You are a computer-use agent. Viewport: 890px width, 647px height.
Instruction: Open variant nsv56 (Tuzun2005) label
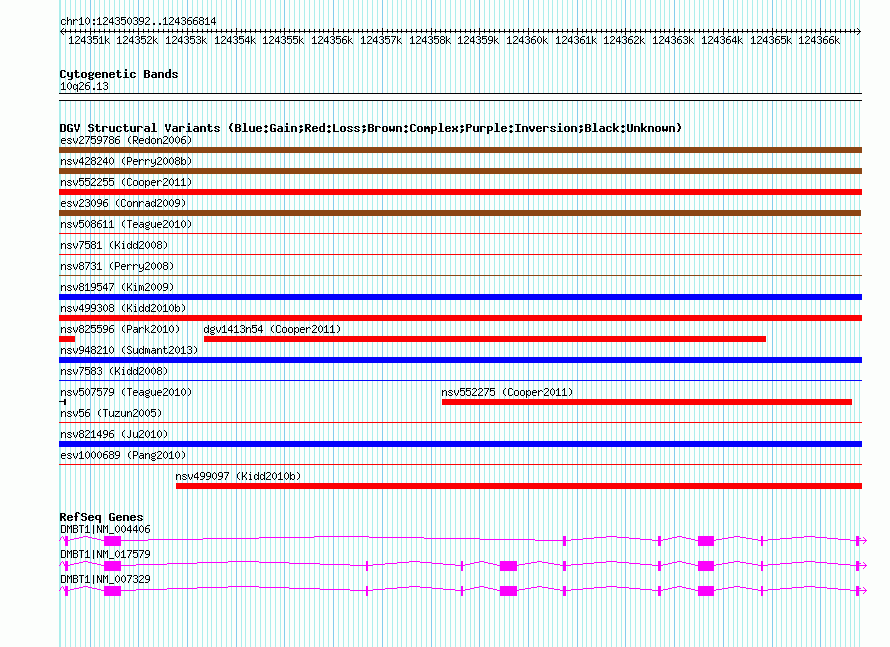pyautogui.click(x=111, y=413)
